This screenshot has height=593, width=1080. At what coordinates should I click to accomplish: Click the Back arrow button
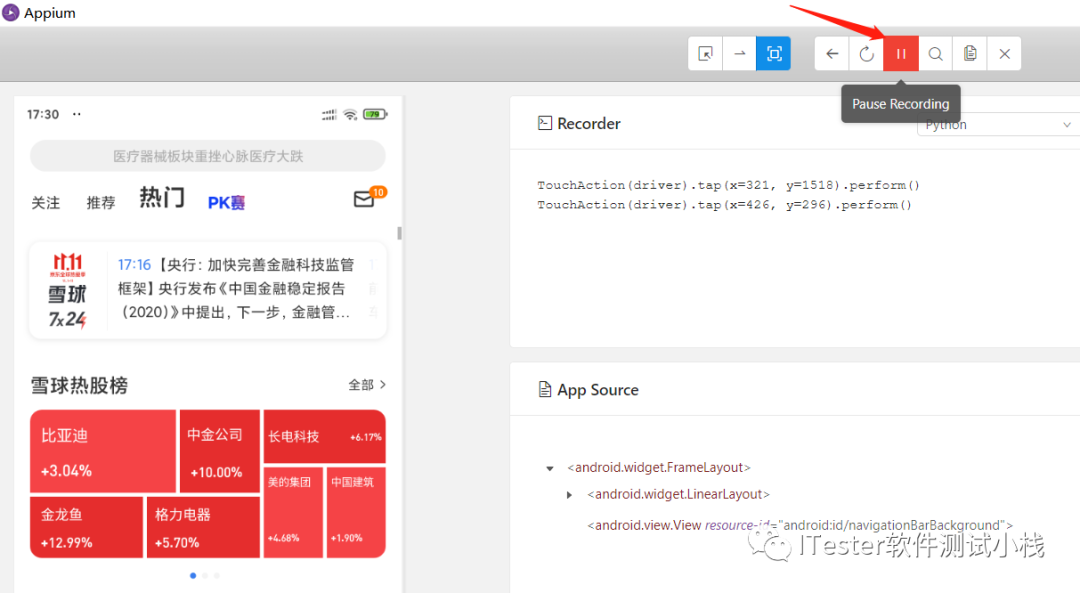[x=832, y=54]
